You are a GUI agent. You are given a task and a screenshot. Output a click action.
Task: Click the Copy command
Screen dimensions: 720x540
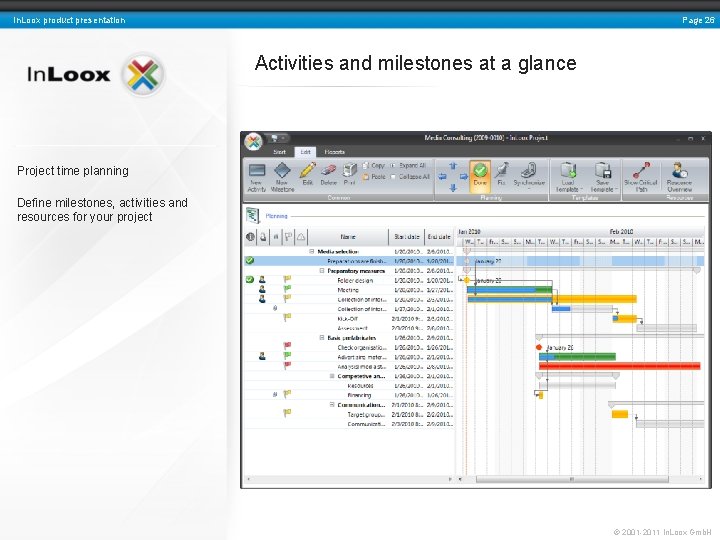coord(374,165)
